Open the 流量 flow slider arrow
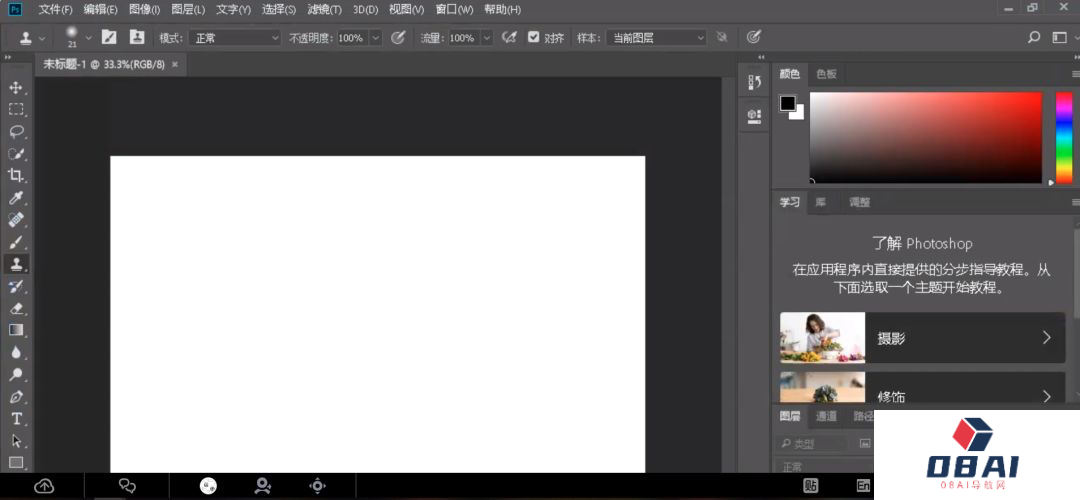Screen dimensions: 1080x500 pyautogui.click(x=487, y=38)
